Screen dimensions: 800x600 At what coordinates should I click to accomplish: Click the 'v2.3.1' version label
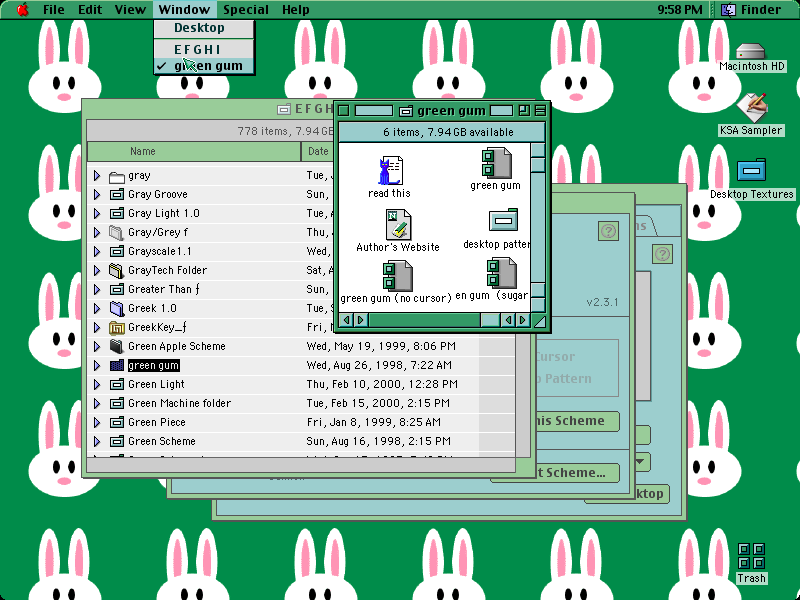pos(603,302)
